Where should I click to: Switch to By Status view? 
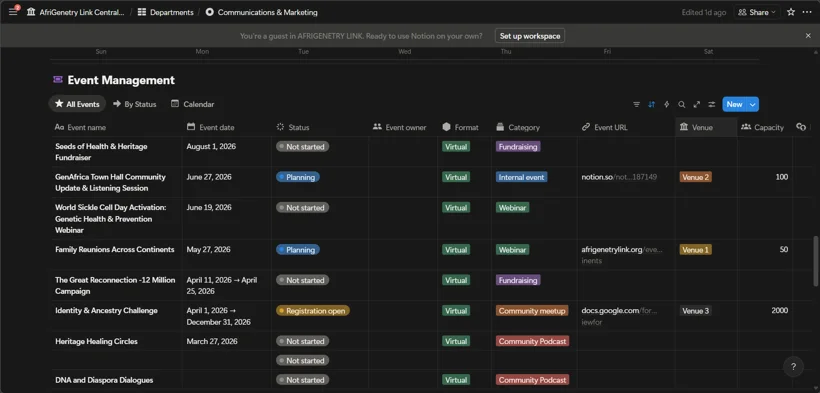click(134, 104)
